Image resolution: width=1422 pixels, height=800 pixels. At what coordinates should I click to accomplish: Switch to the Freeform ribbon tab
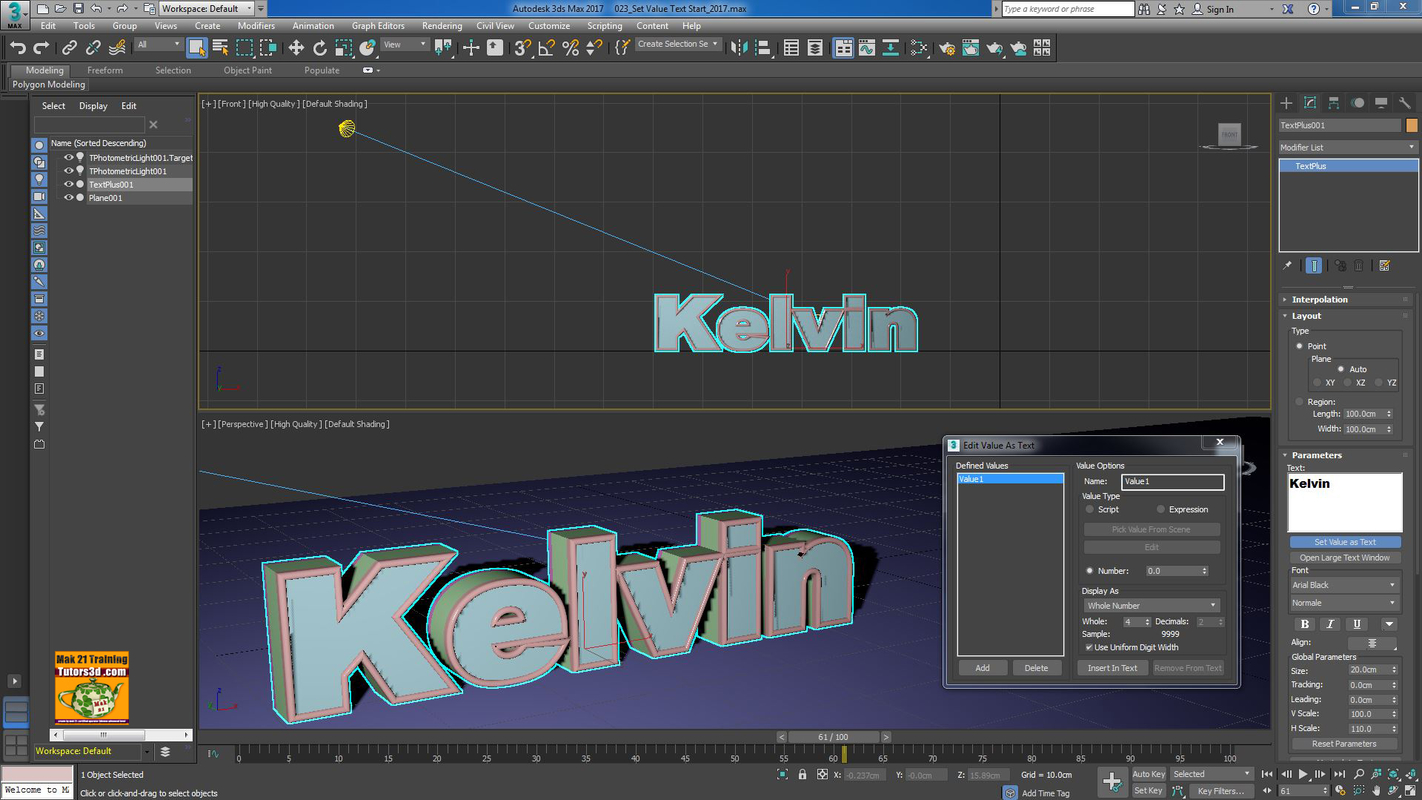tap(105, 71)
